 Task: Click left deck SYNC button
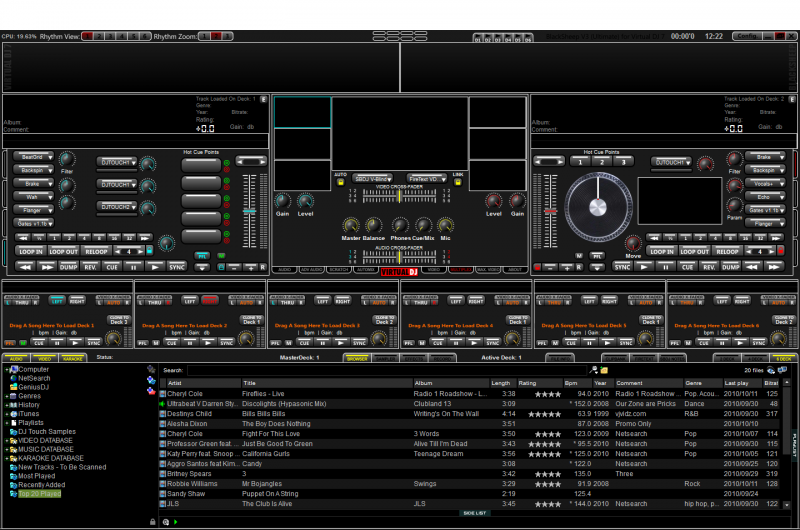177,267
